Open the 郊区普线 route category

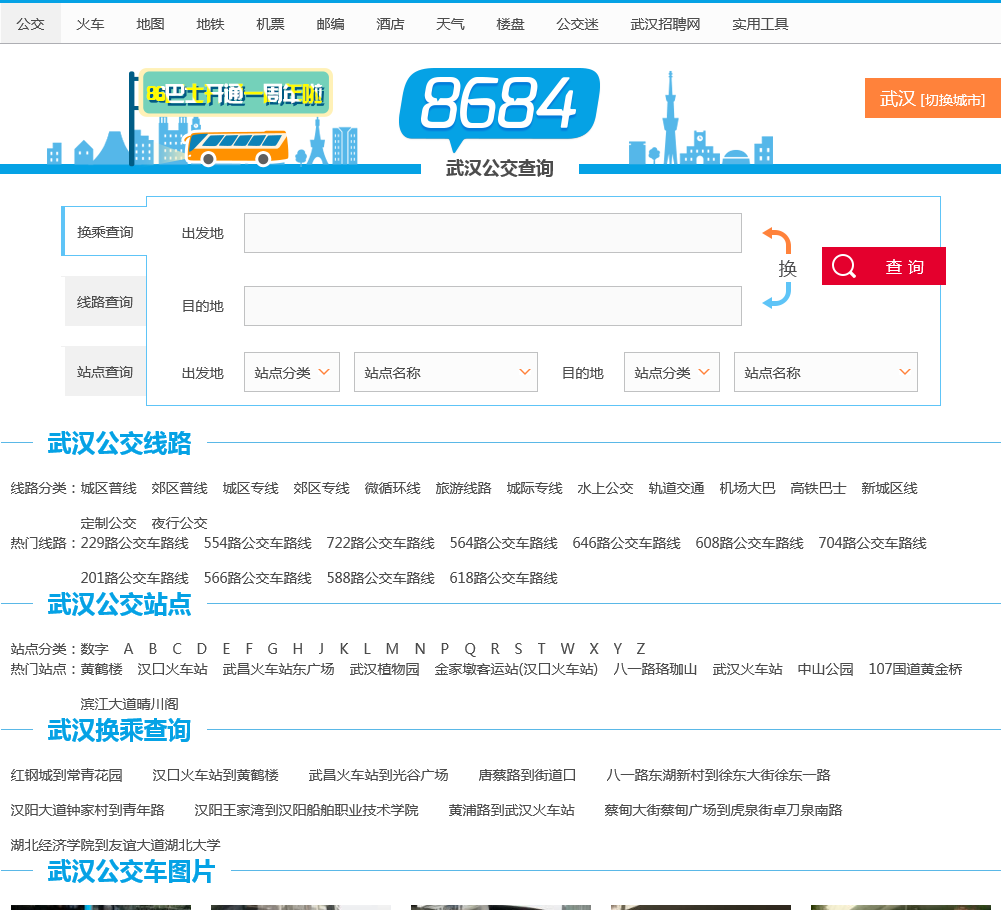179,489
